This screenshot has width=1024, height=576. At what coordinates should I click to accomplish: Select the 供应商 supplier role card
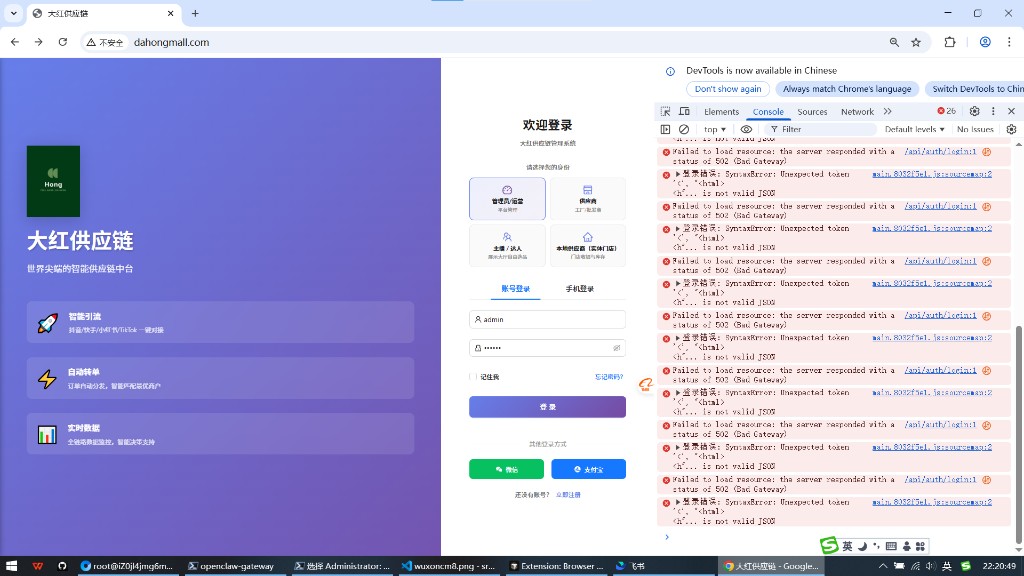[587, 198]
